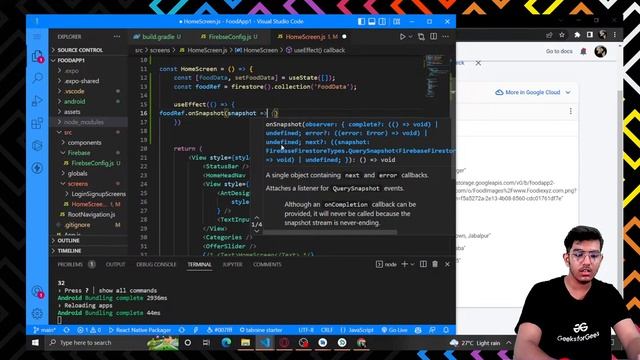Viewport: 640px width, 360px height.
Task: Click the tabnine starter status bar item
Action: point(261,330)
